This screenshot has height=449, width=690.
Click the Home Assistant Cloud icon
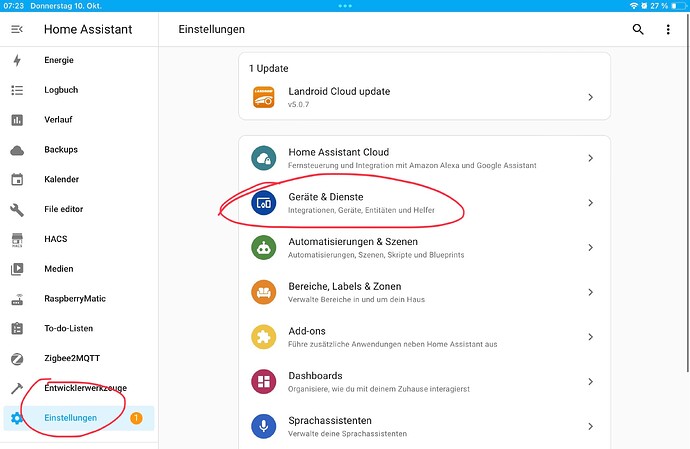264,158
